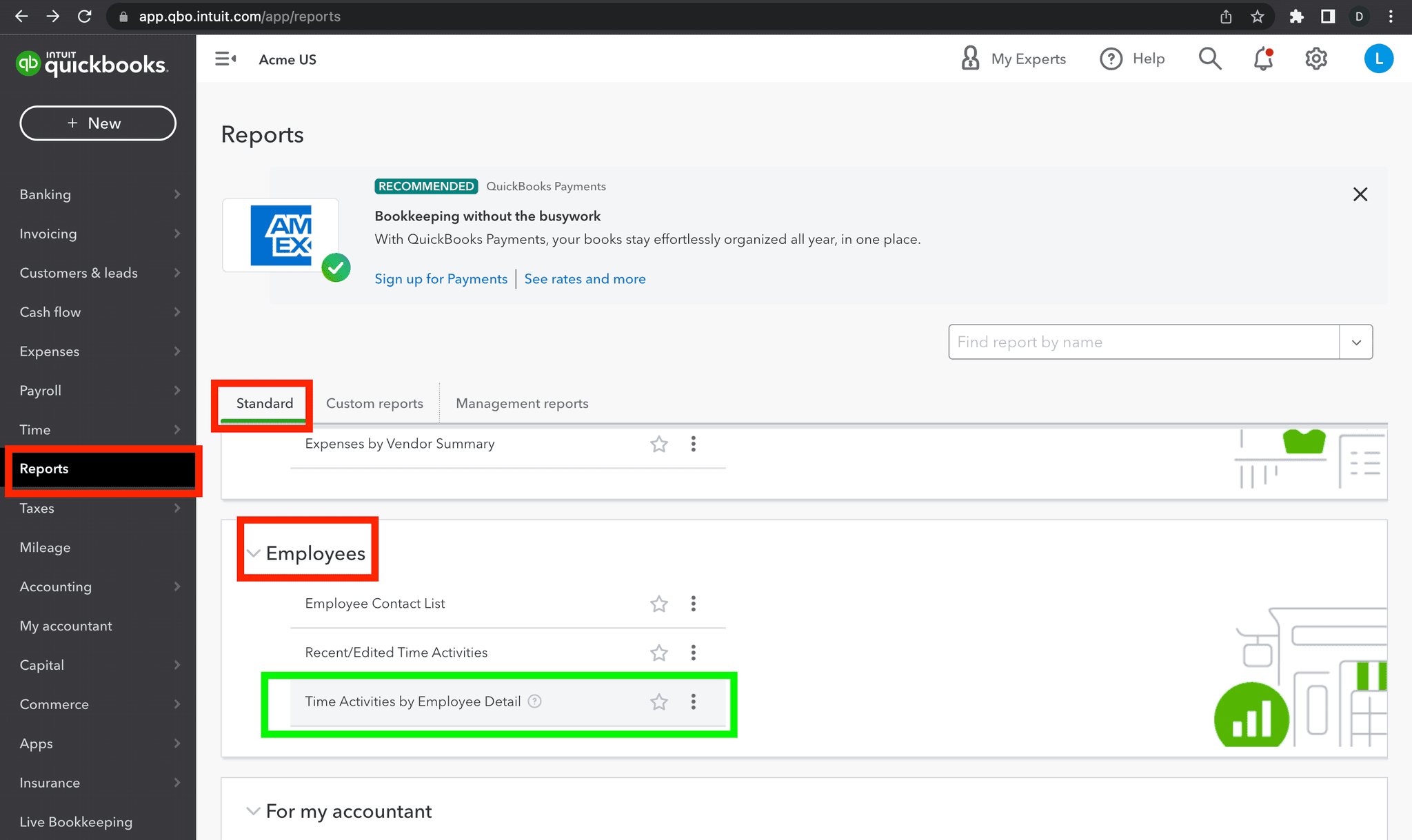1412x840 pixels.
Task: Switch to the Management reports tab
Action: [x=521, y=403]
